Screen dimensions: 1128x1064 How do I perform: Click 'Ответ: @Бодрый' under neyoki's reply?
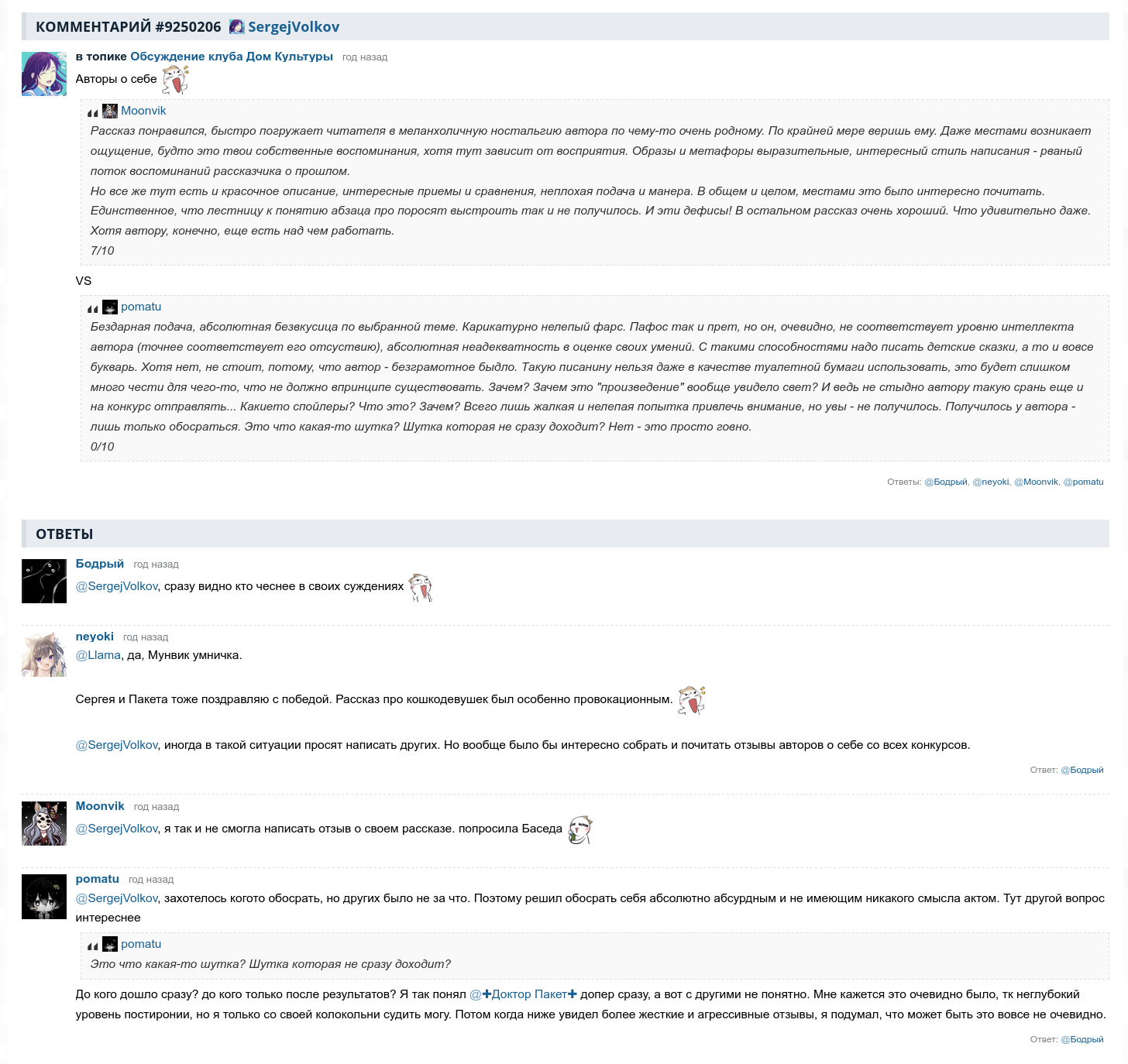click(1067, 770)
